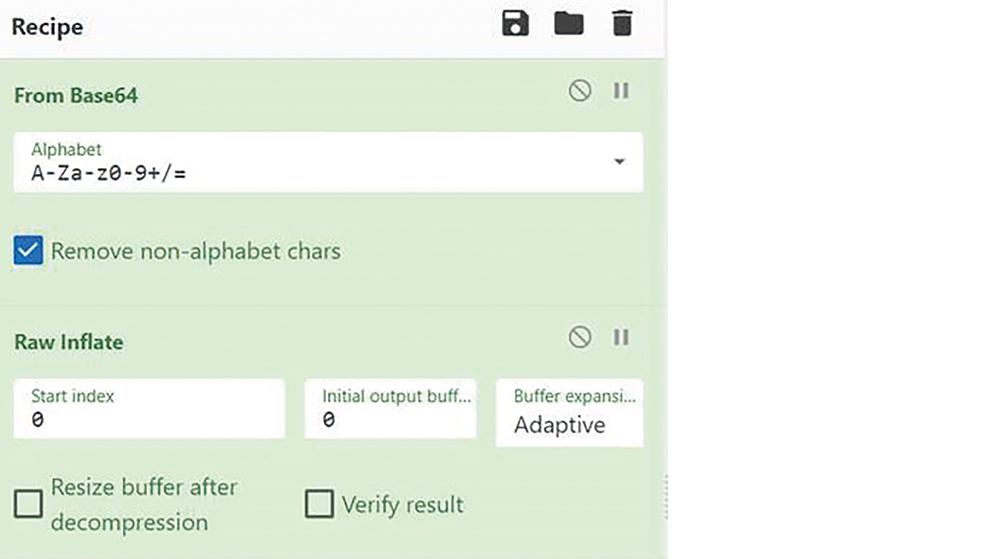Save the current recipe
This screenshot has height=559, width=1000.
(x=515, y=24)
